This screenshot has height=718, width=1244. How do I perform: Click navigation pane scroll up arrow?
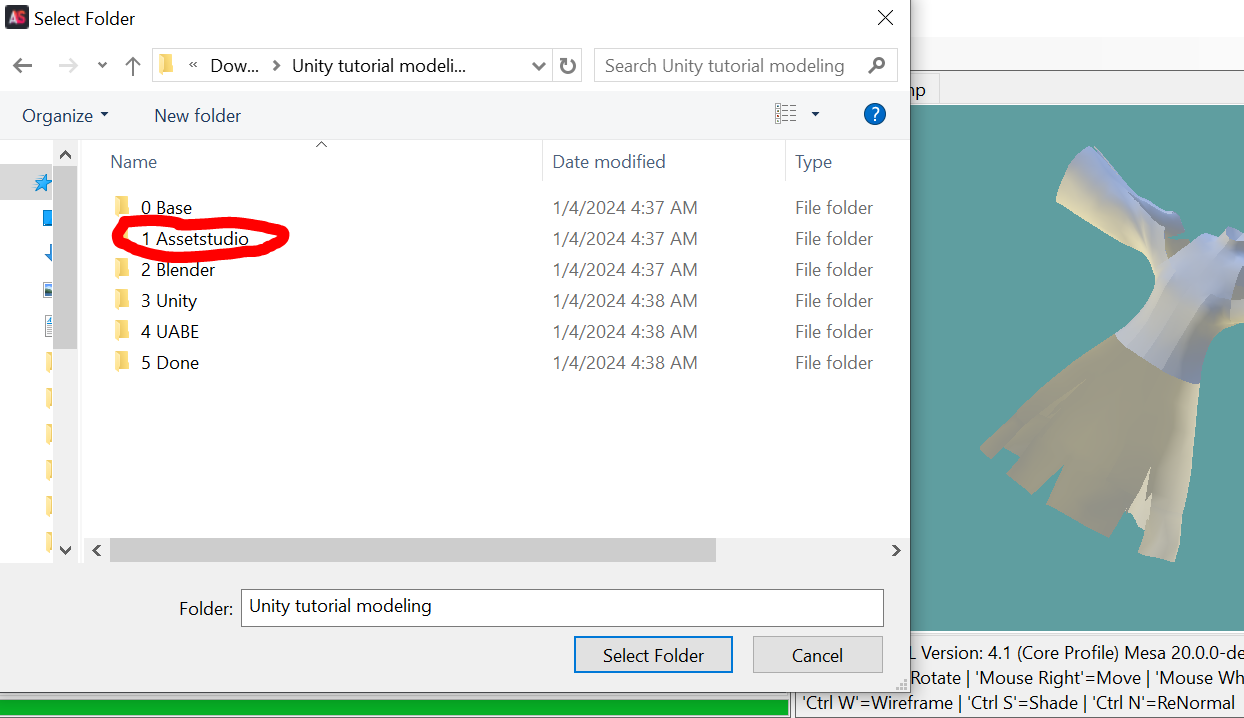click(x=65, y=155)
